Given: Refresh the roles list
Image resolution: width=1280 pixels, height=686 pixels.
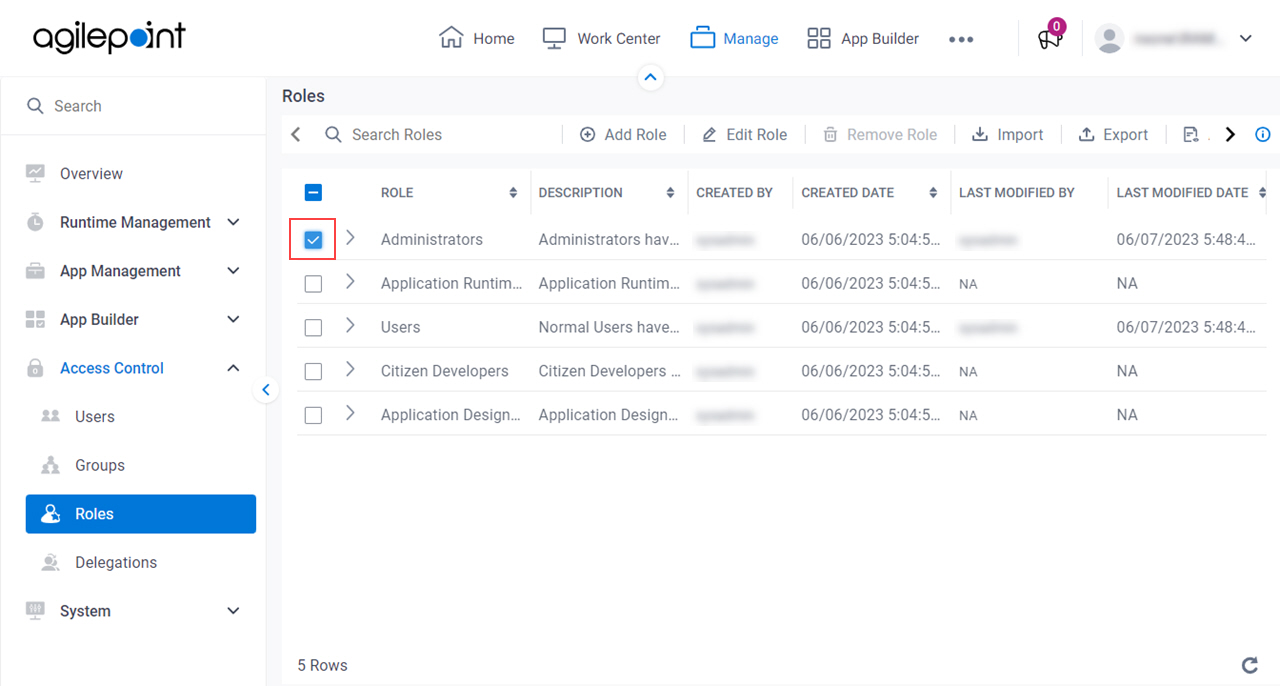Looking at the screenshot, I should tap(1249, 665).
